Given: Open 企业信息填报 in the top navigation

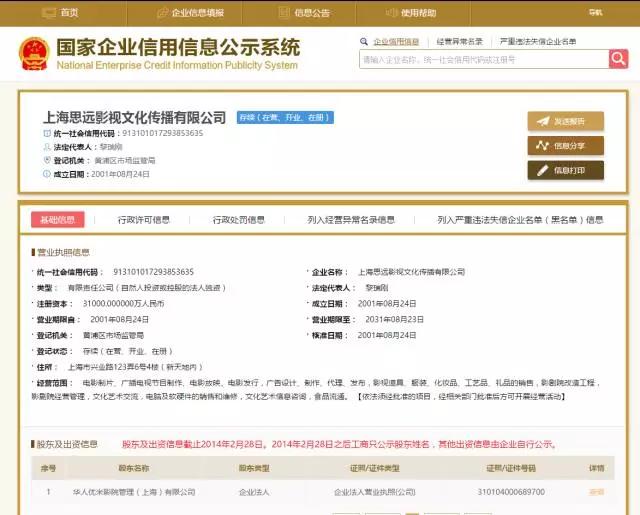Looking at the screenshot, I should tap(190, 13).
